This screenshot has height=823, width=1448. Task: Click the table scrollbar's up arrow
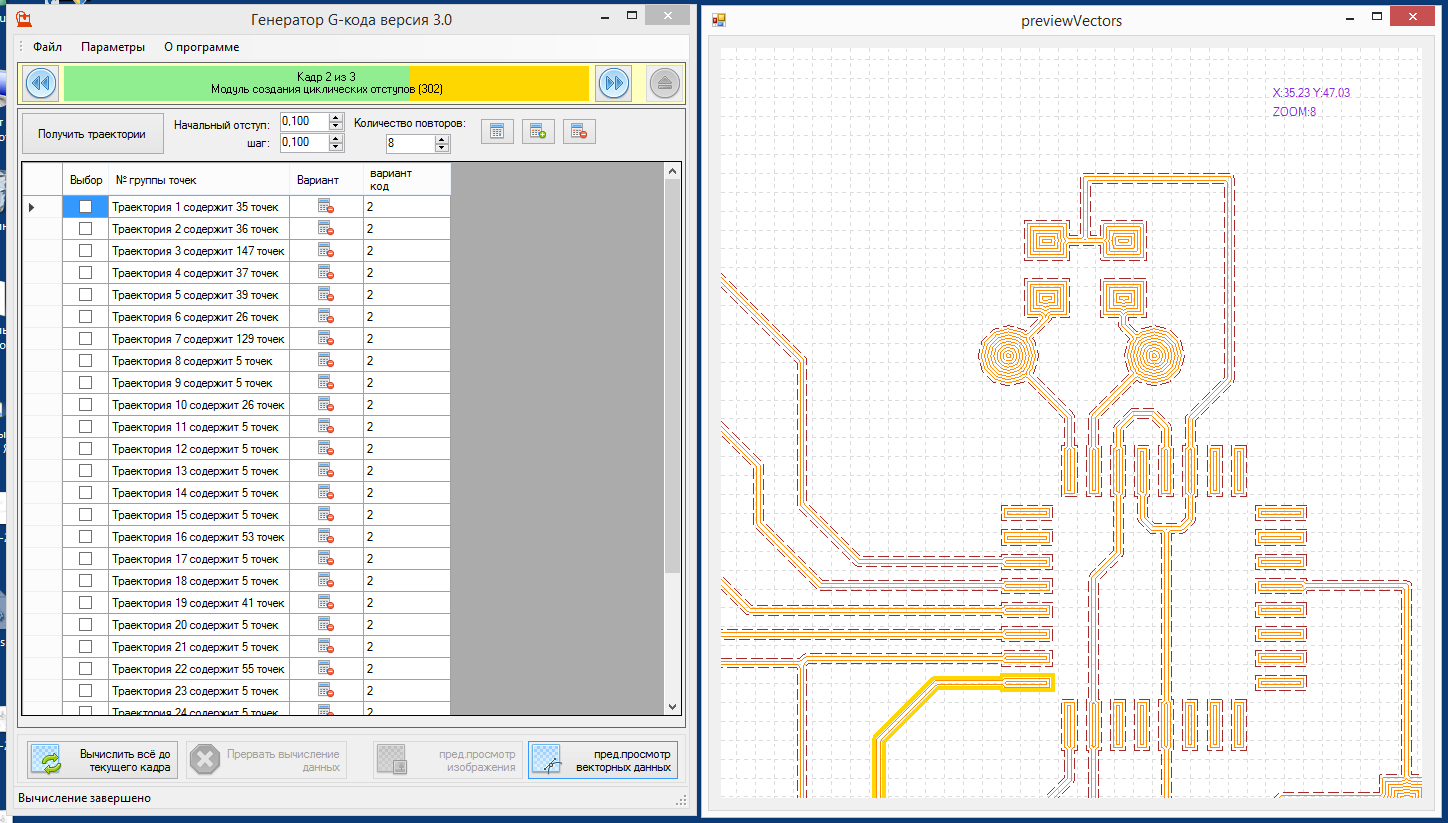pyautogui.click(x=672, y=172)
